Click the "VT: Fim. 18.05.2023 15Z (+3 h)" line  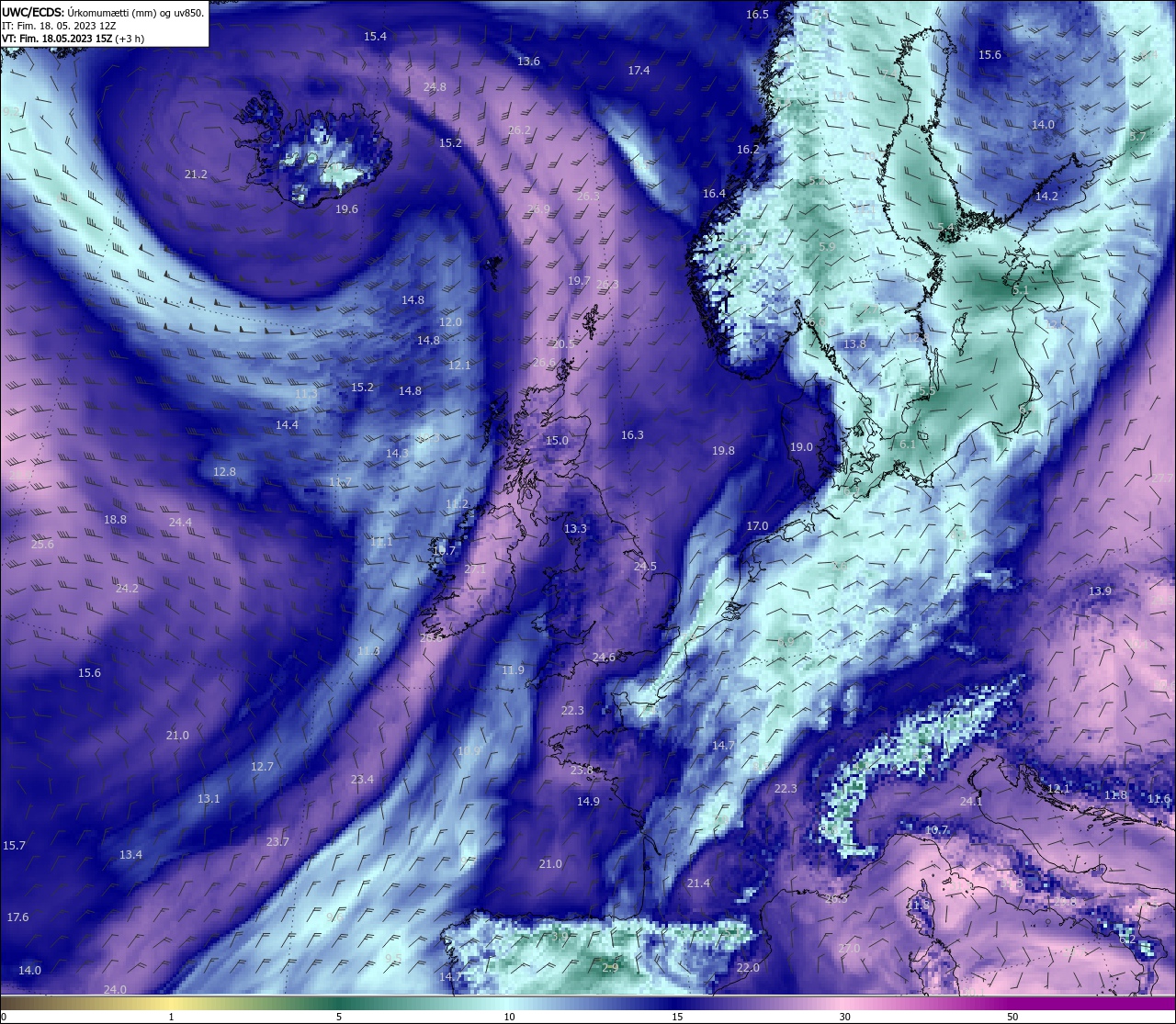(x=73, y=39)
